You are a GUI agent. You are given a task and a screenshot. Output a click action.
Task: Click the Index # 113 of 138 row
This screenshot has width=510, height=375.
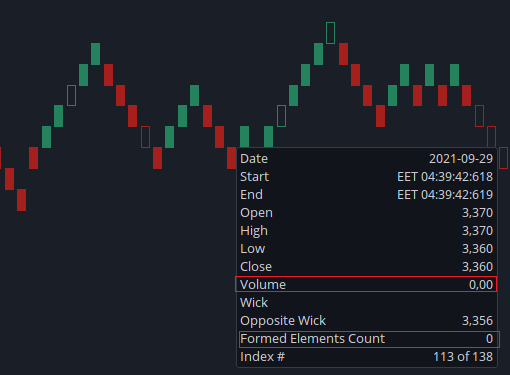367,357
